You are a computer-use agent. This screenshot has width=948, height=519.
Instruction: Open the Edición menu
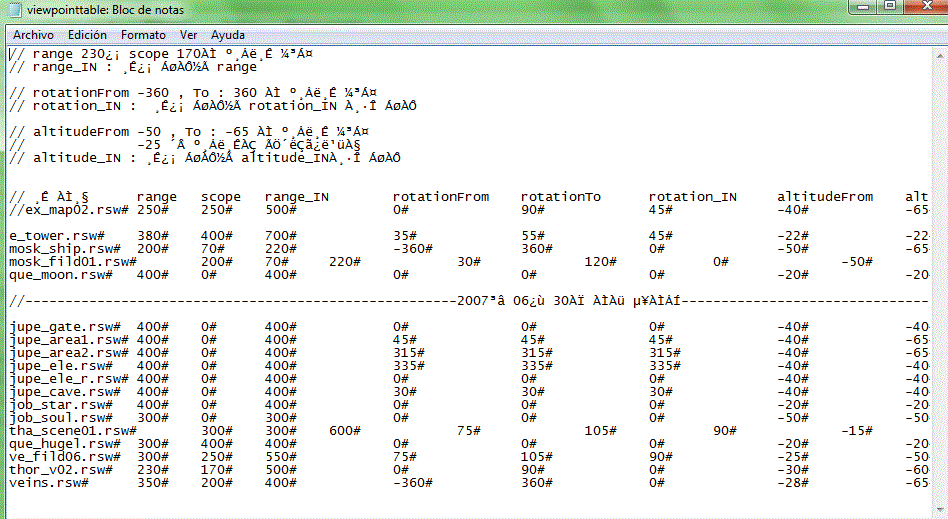point(87,34)
